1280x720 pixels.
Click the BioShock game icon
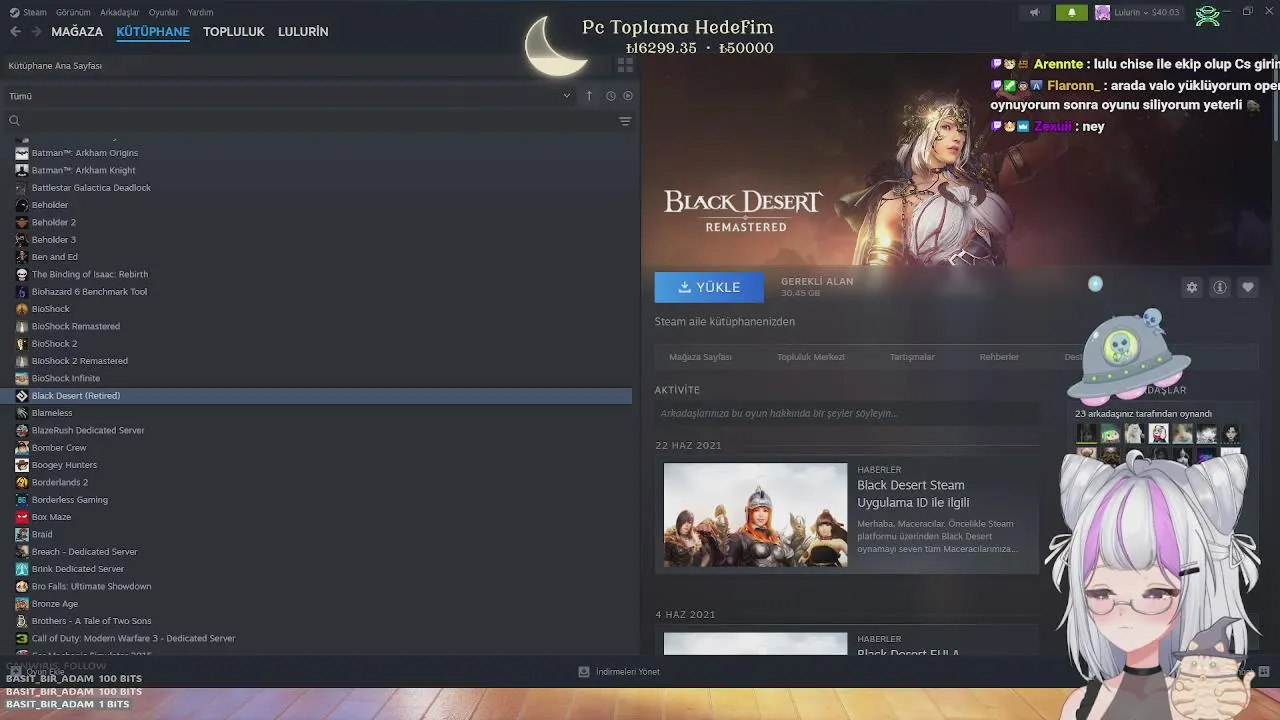(22, 309)
